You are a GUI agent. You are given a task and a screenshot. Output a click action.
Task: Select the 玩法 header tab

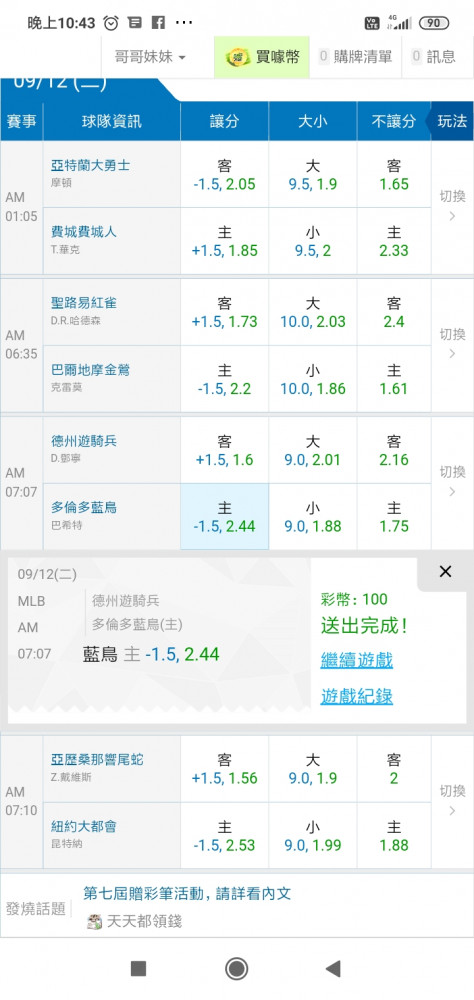pos(452,121)
